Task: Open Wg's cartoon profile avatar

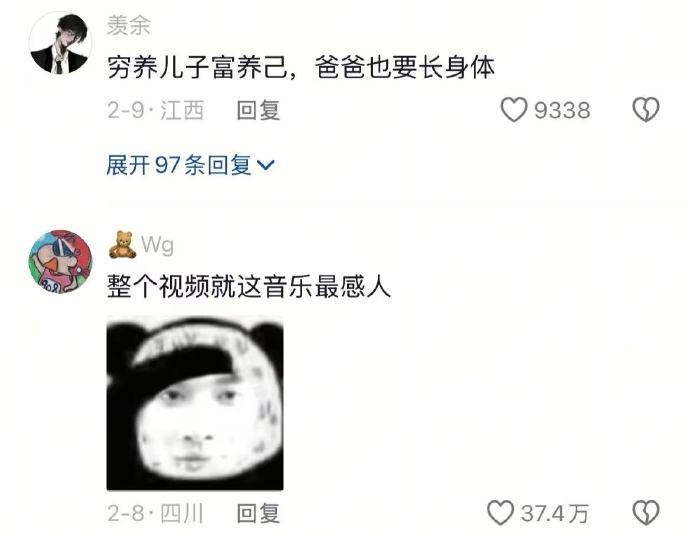Action: coord(60,261)
